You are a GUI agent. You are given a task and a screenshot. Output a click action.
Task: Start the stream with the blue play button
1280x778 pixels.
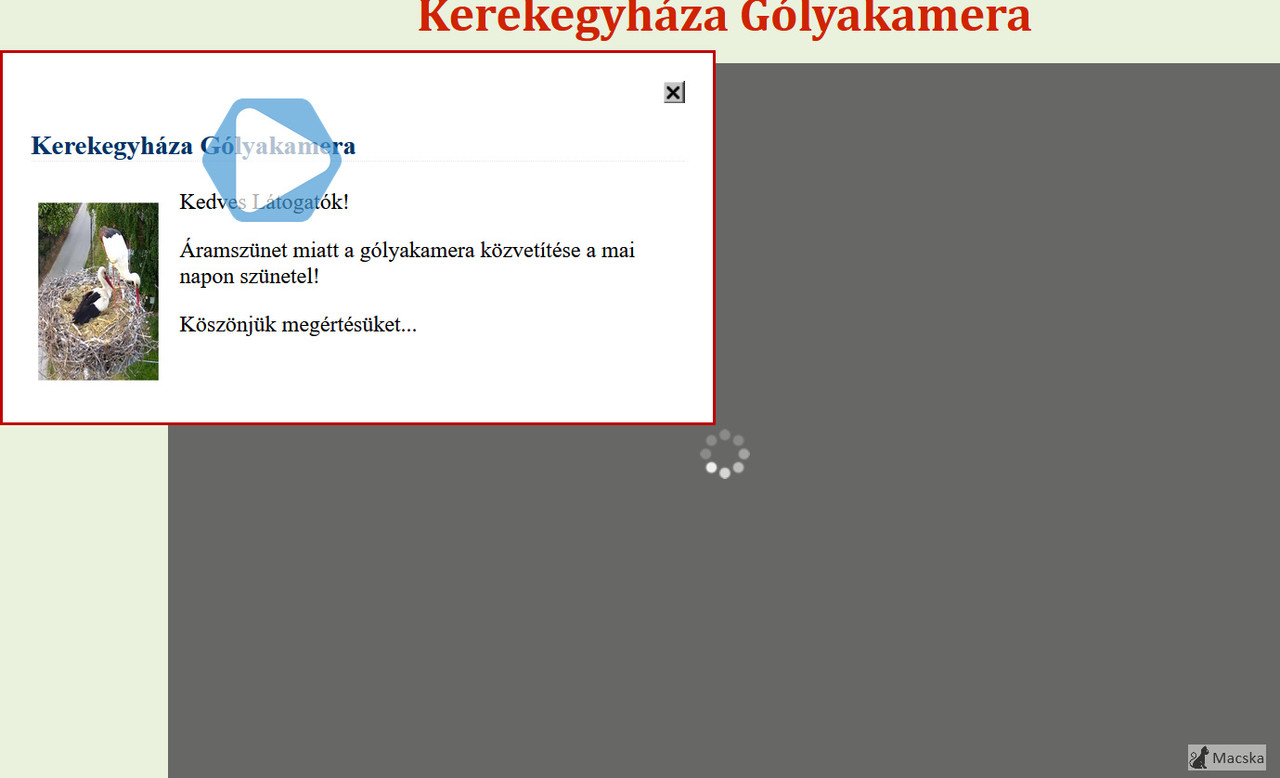click(272, 160)
